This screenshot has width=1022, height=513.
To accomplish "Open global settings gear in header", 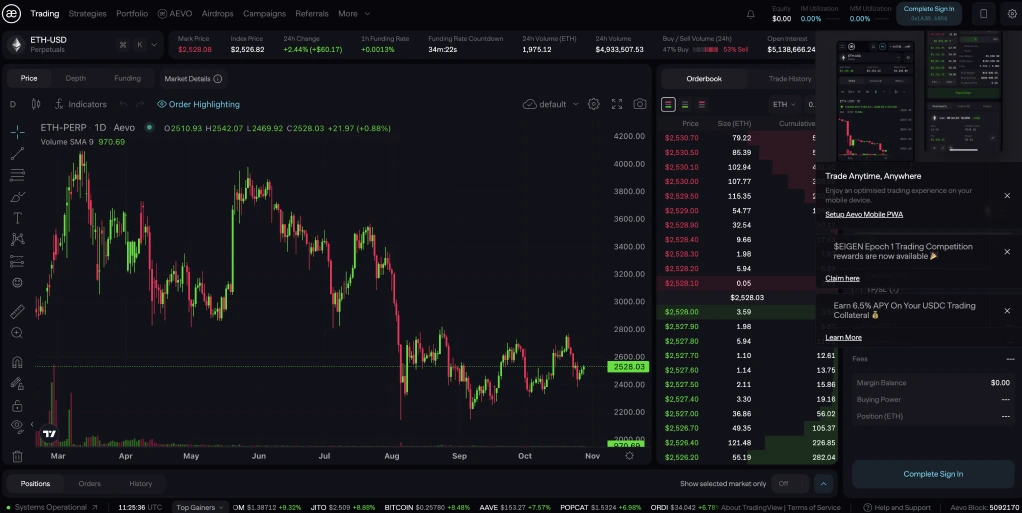I will point(1012,13).
